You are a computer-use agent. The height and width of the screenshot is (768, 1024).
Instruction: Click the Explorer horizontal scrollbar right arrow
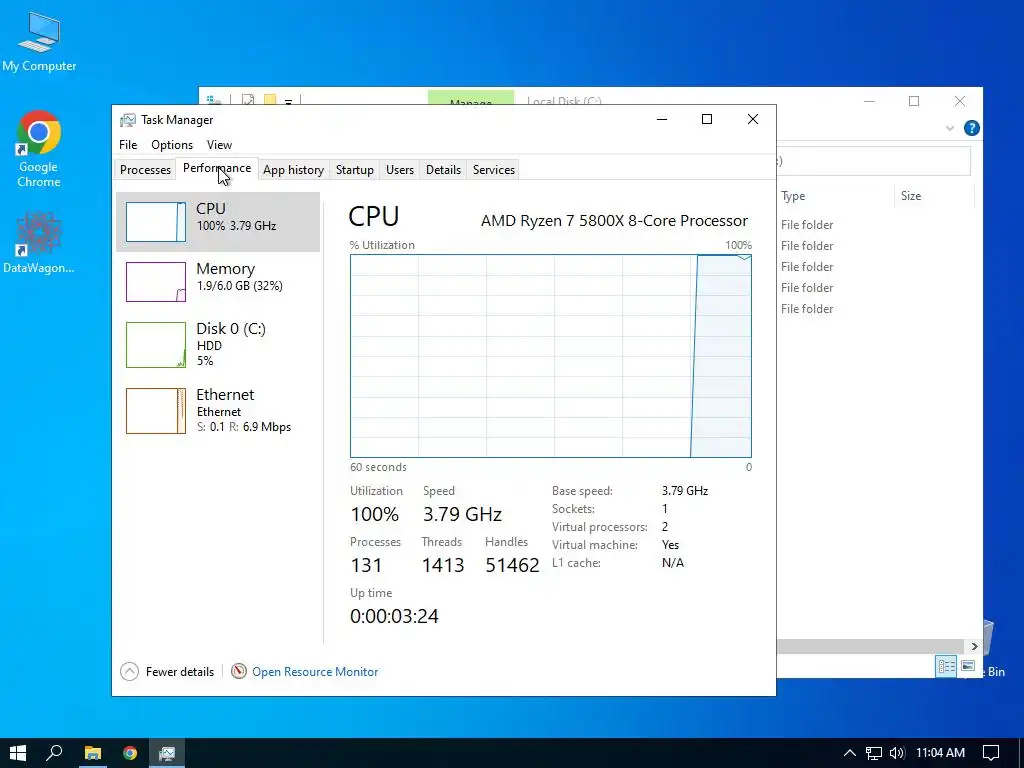pos(974,647)
